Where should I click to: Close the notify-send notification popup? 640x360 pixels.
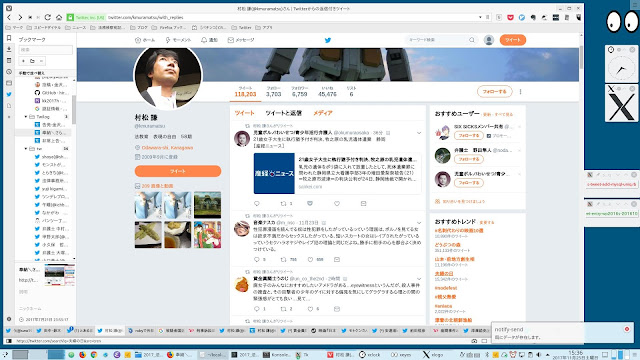627,329
